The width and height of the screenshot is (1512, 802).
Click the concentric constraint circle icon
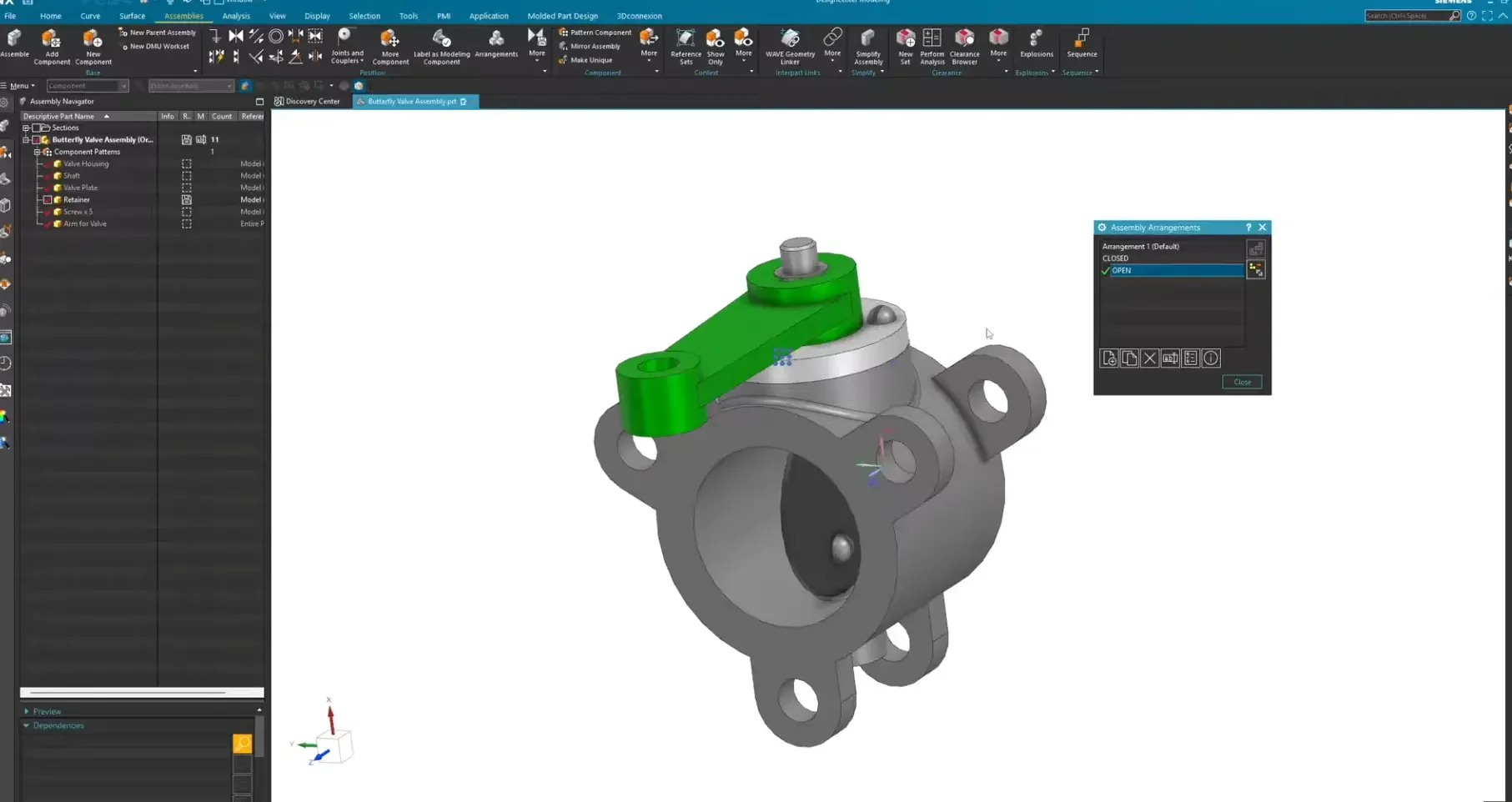tap(276, 36)
